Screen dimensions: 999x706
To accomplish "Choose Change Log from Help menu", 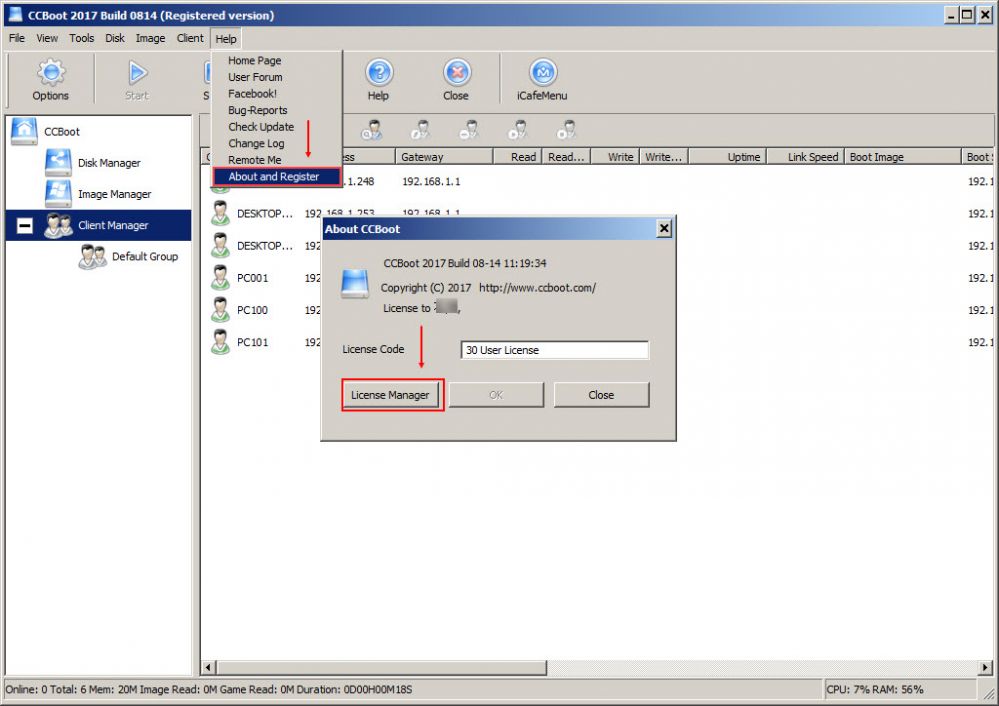I will (257, 143).
